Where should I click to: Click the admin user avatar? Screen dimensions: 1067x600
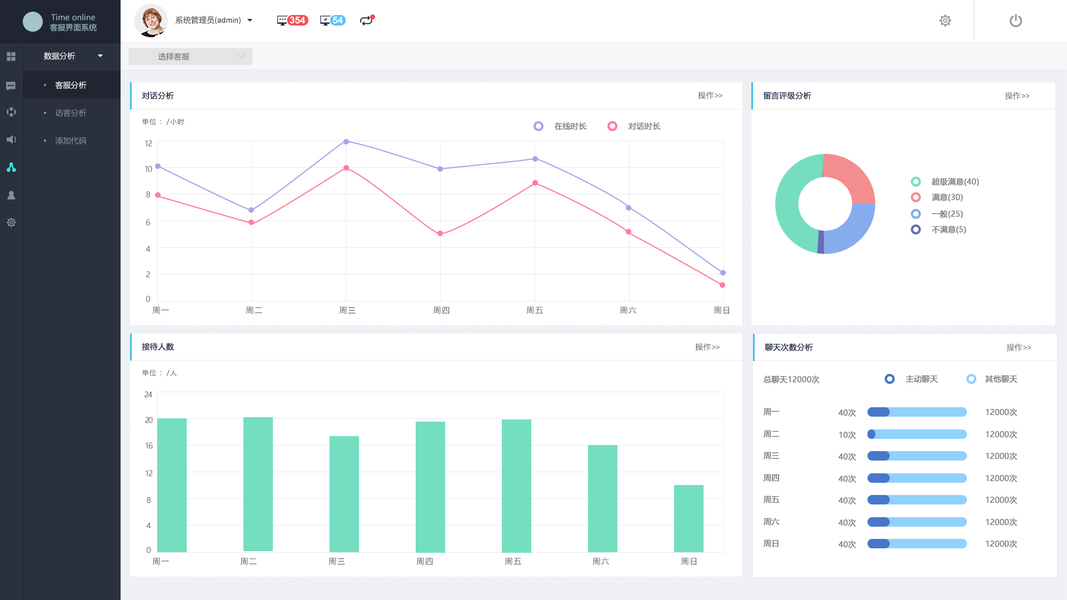point(151,20)
